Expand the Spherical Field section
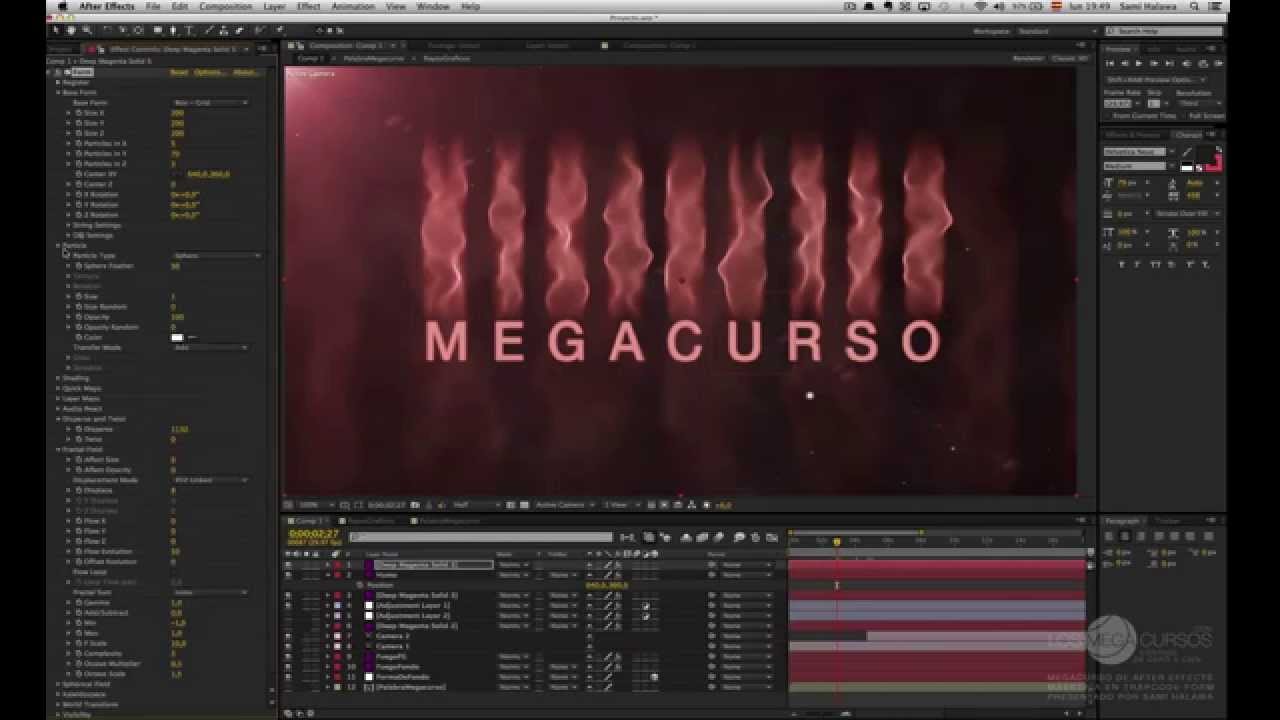1280x720 pixels. (x=58, y=684)
